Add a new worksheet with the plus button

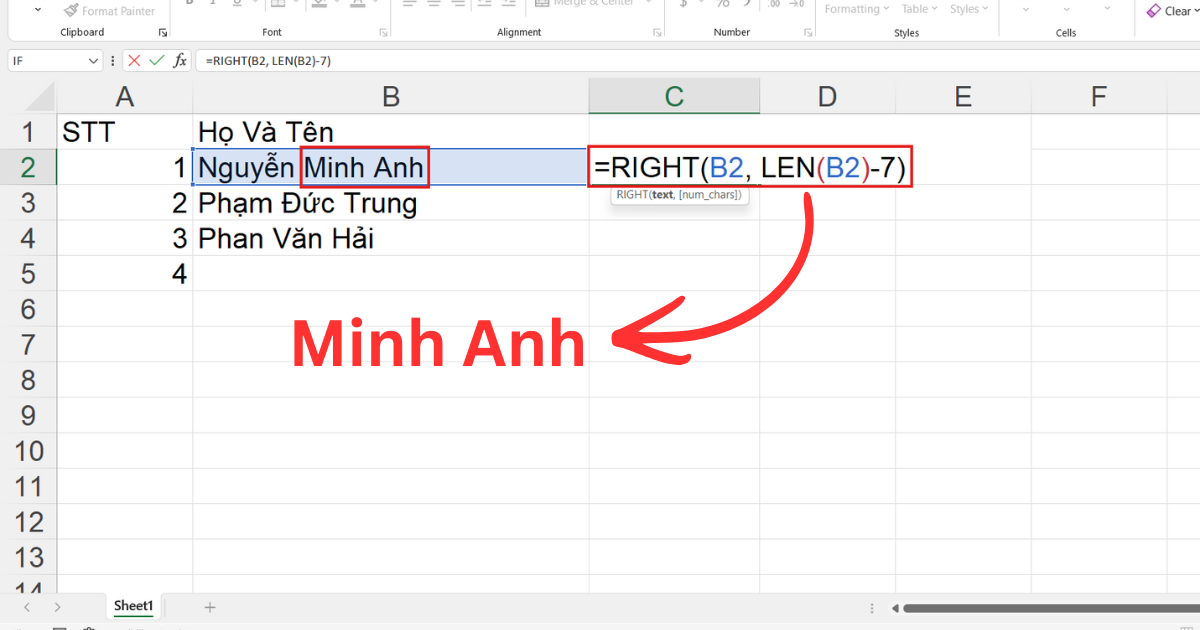[209, 606]
